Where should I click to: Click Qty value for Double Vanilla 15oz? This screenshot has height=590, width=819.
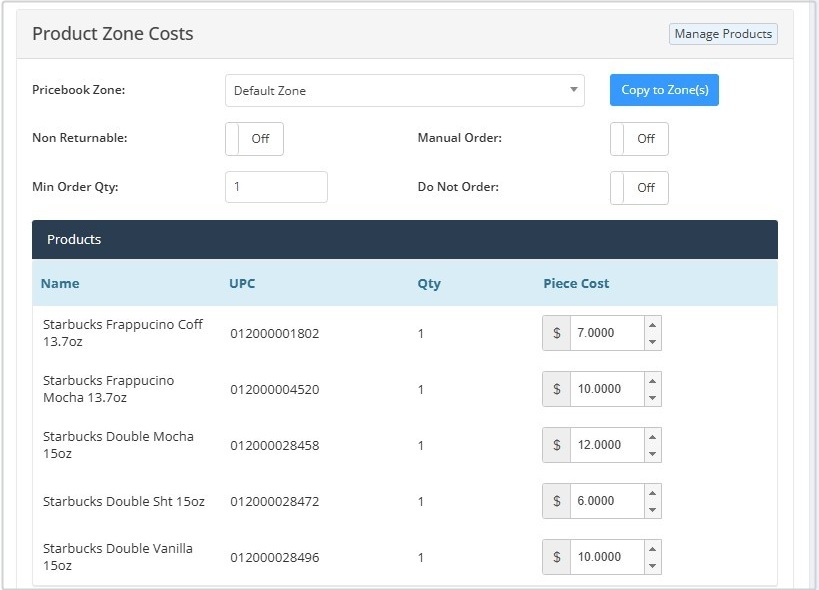(x=420, y=557)
